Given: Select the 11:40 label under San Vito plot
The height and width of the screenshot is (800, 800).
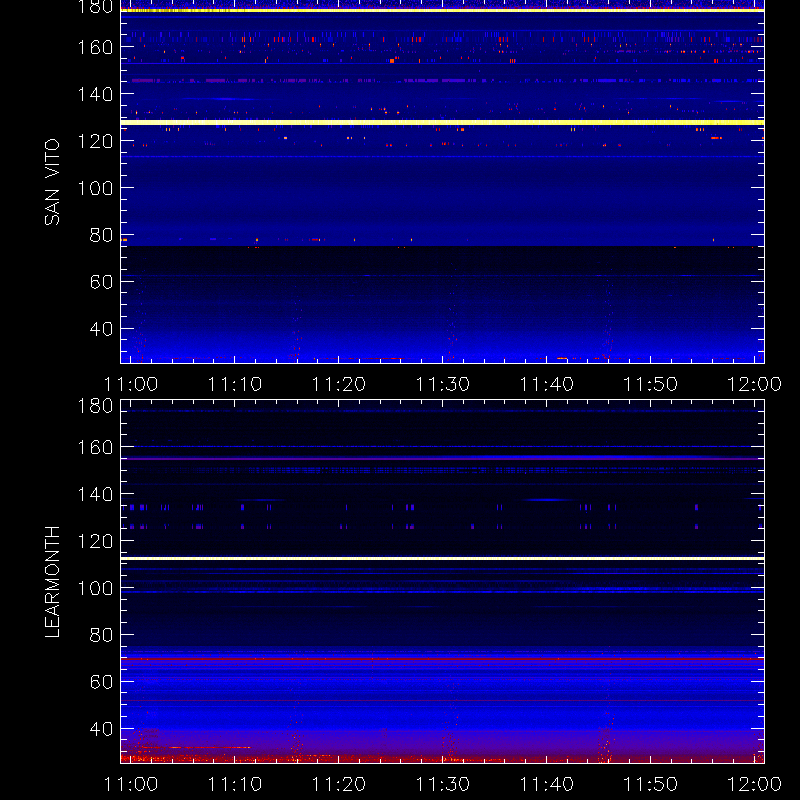Looking at the screenshot, I should (x=547, y=384).
